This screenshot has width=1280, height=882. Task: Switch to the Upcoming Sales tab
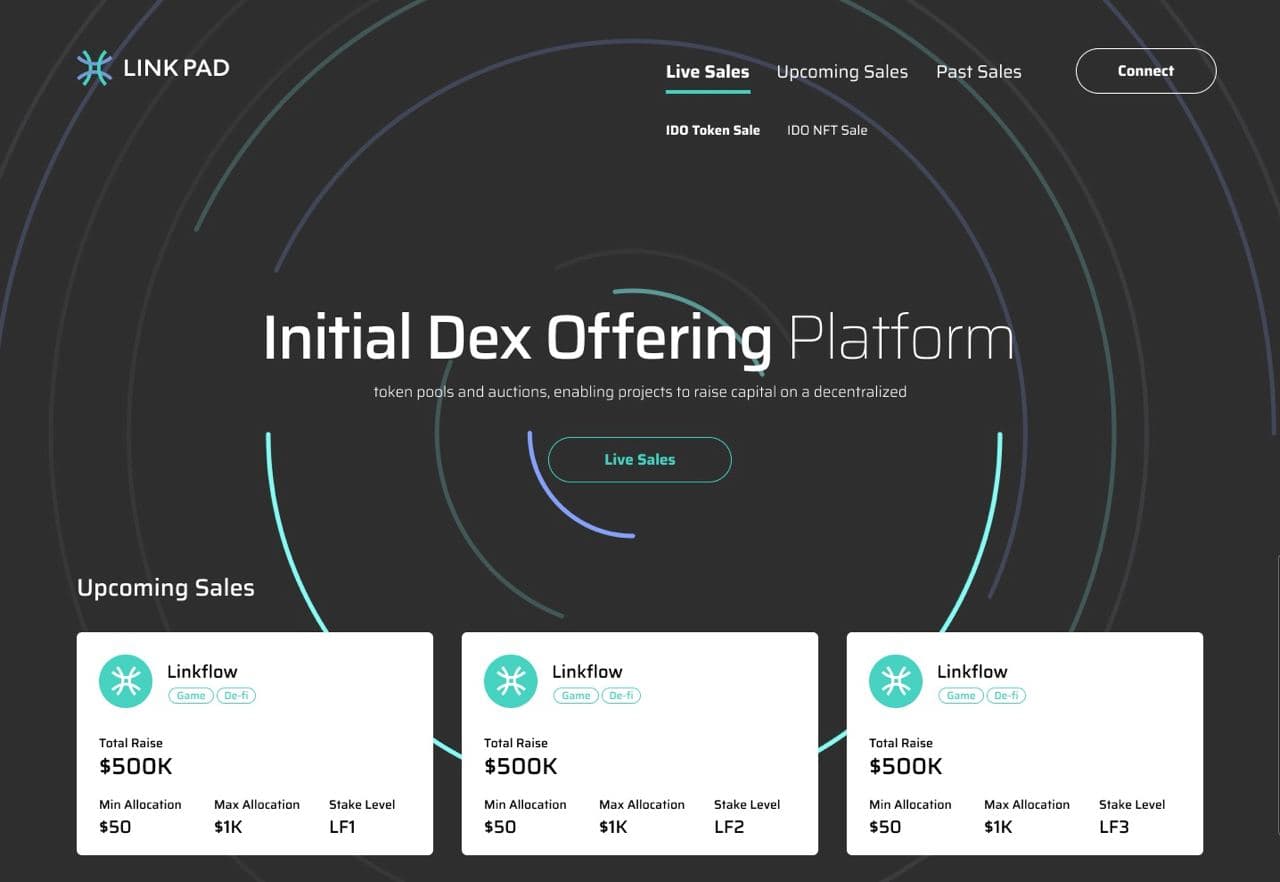[x=842, y=72]
